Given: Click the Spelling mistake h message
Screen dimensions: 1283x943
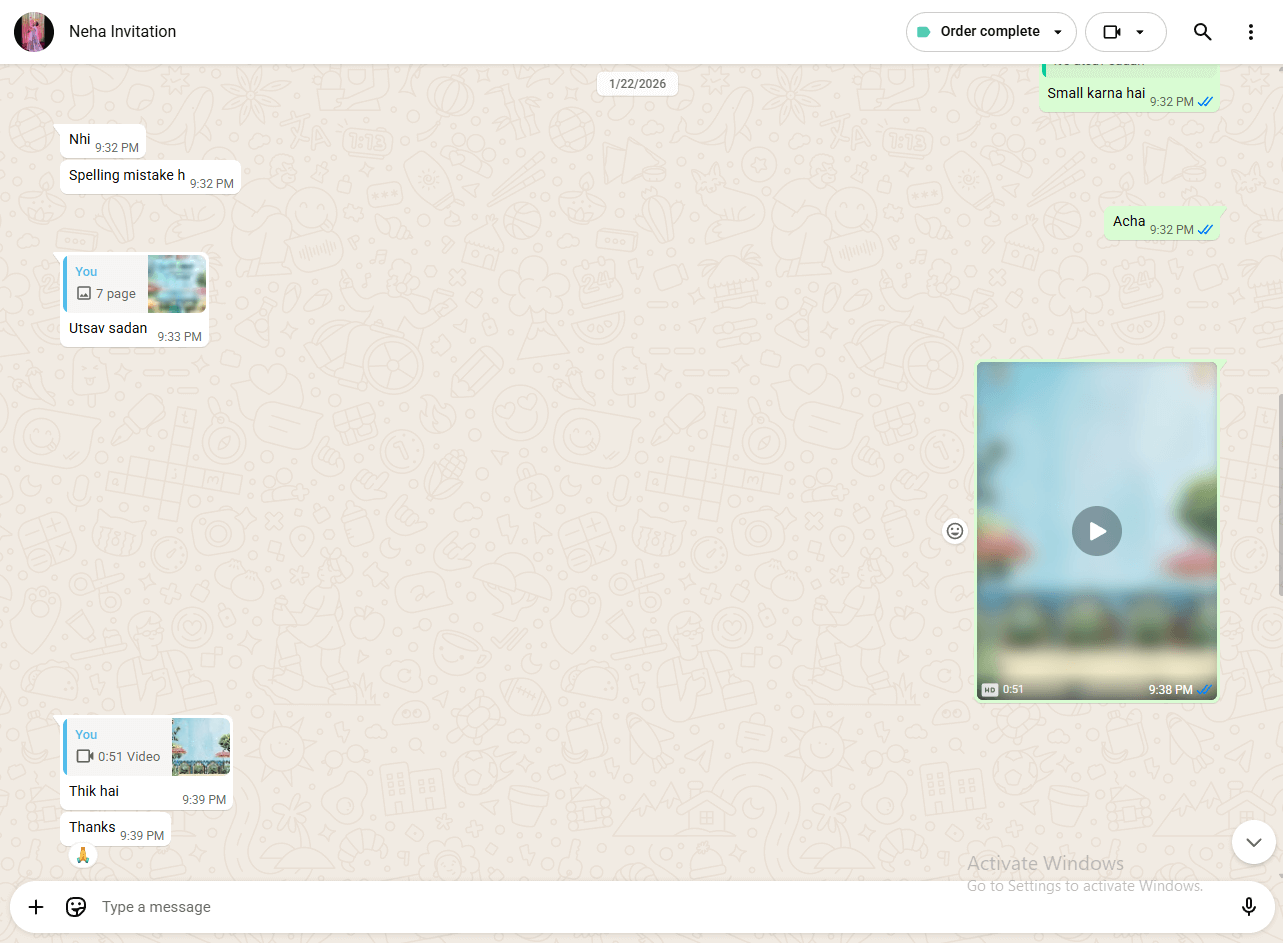Looking at the screenshot, I should (x=127, y=176).
